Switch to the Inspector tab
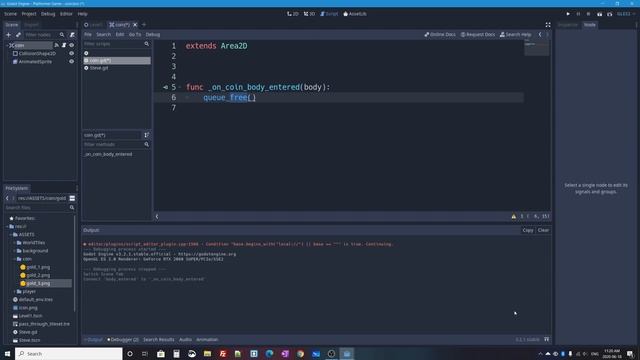The image size is (640, 360). tap(568, 25)
